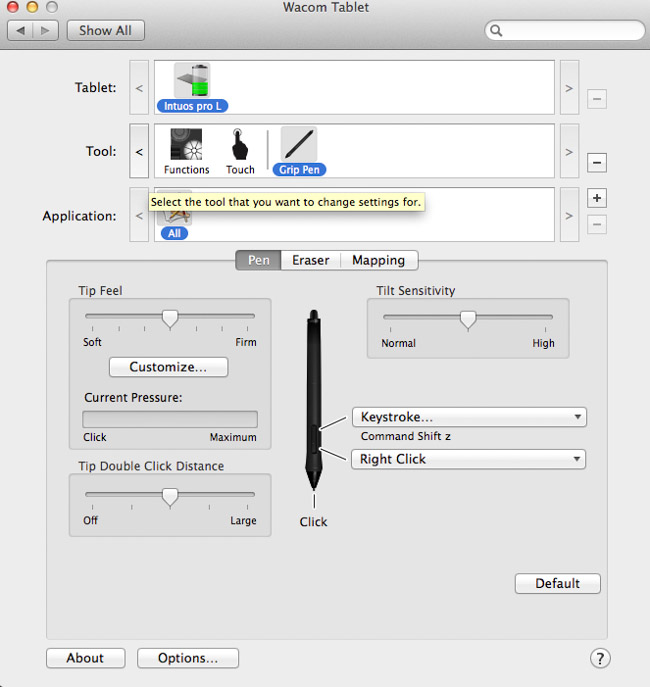Click the pen side switch on the illustration
This screenshot has width=650, height=687.
click(314, 439)
